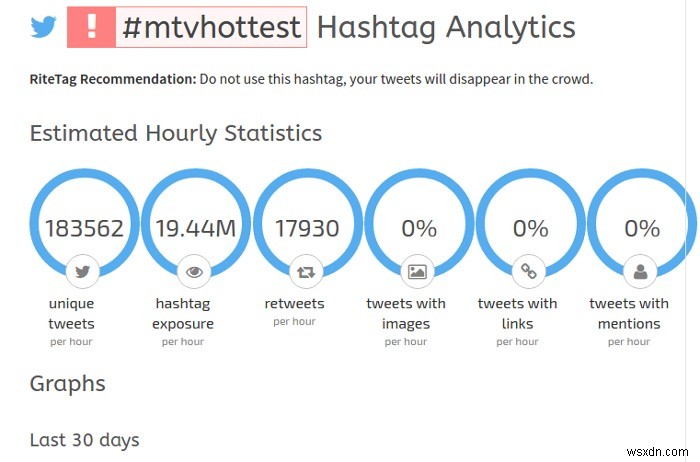Click the retweet arrows icon
The width and height of the screenshot is (700, 462).
click(x=307, y=271)
